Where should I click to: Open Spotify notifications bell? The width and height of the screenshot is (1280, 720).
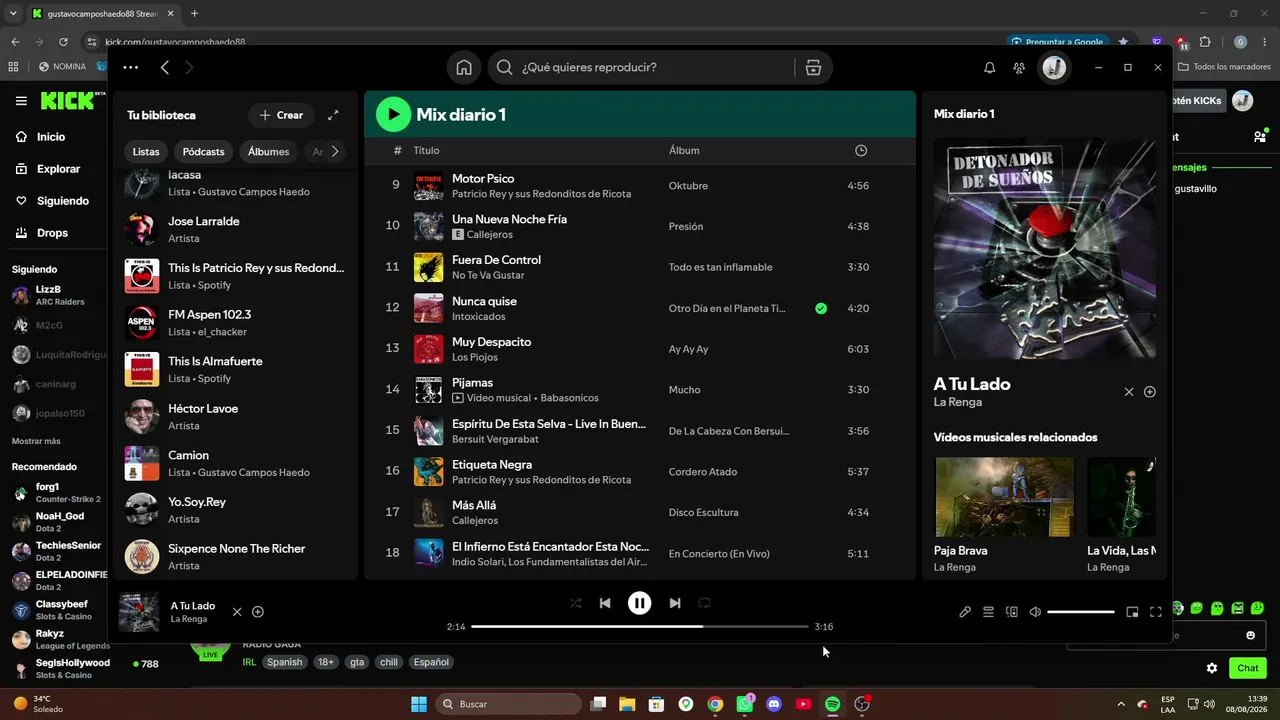(x=989, y=67)
